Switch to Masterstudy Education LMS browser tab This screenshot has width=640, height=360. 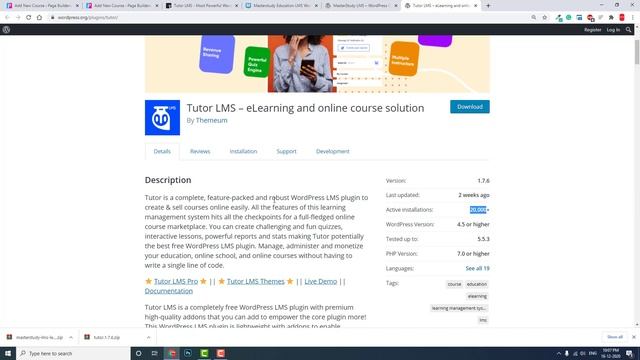coord(281,6)
